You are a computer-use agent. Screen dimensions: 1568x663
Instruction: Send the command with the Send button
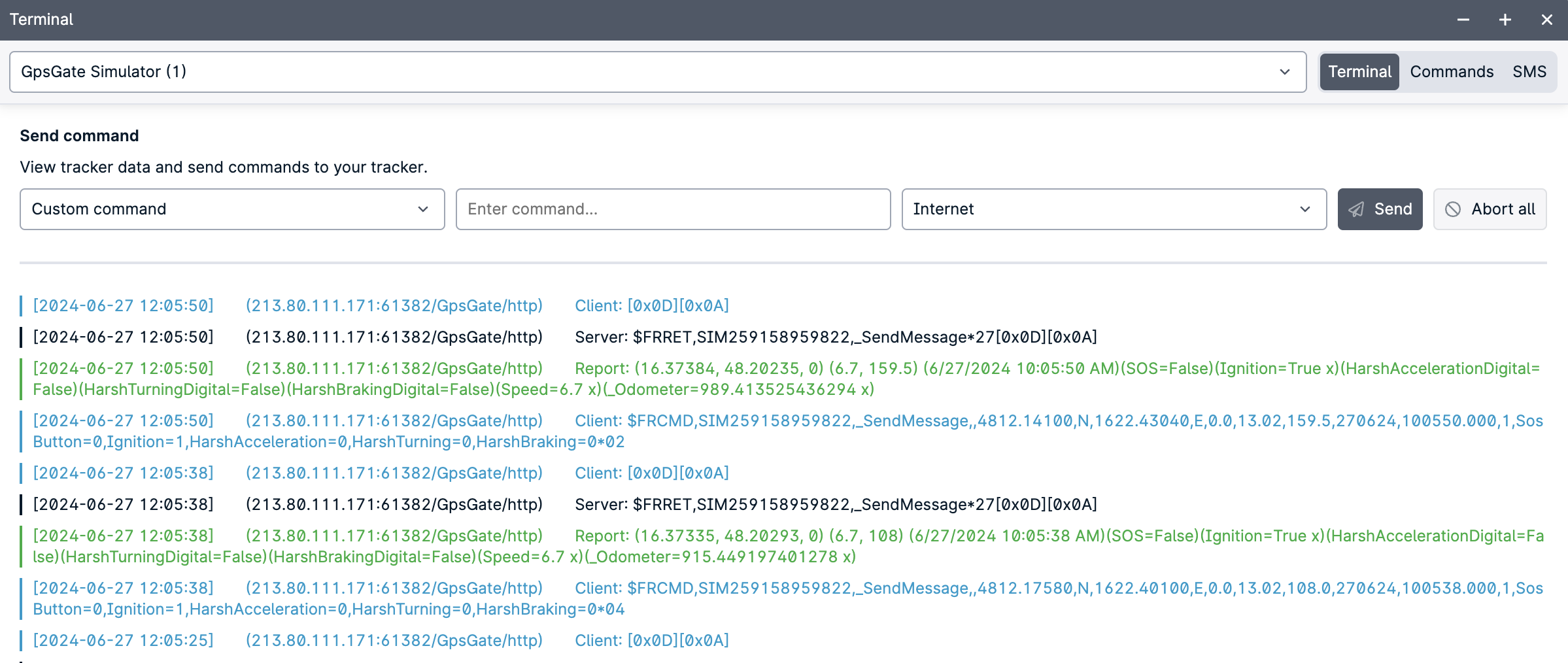1380,209
